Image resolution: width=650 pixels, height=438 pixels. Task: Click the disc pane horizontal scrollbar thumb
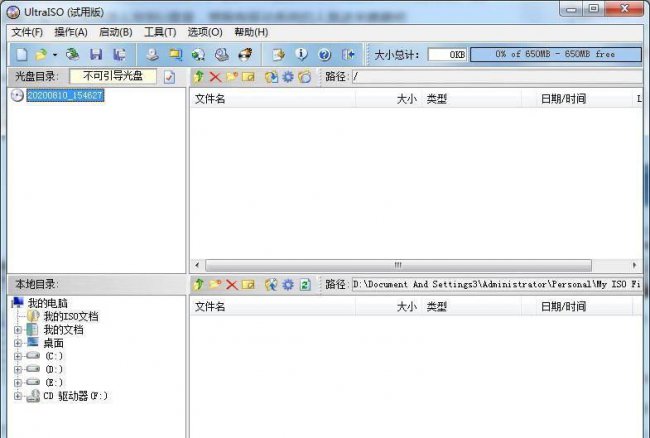[398, 265]
